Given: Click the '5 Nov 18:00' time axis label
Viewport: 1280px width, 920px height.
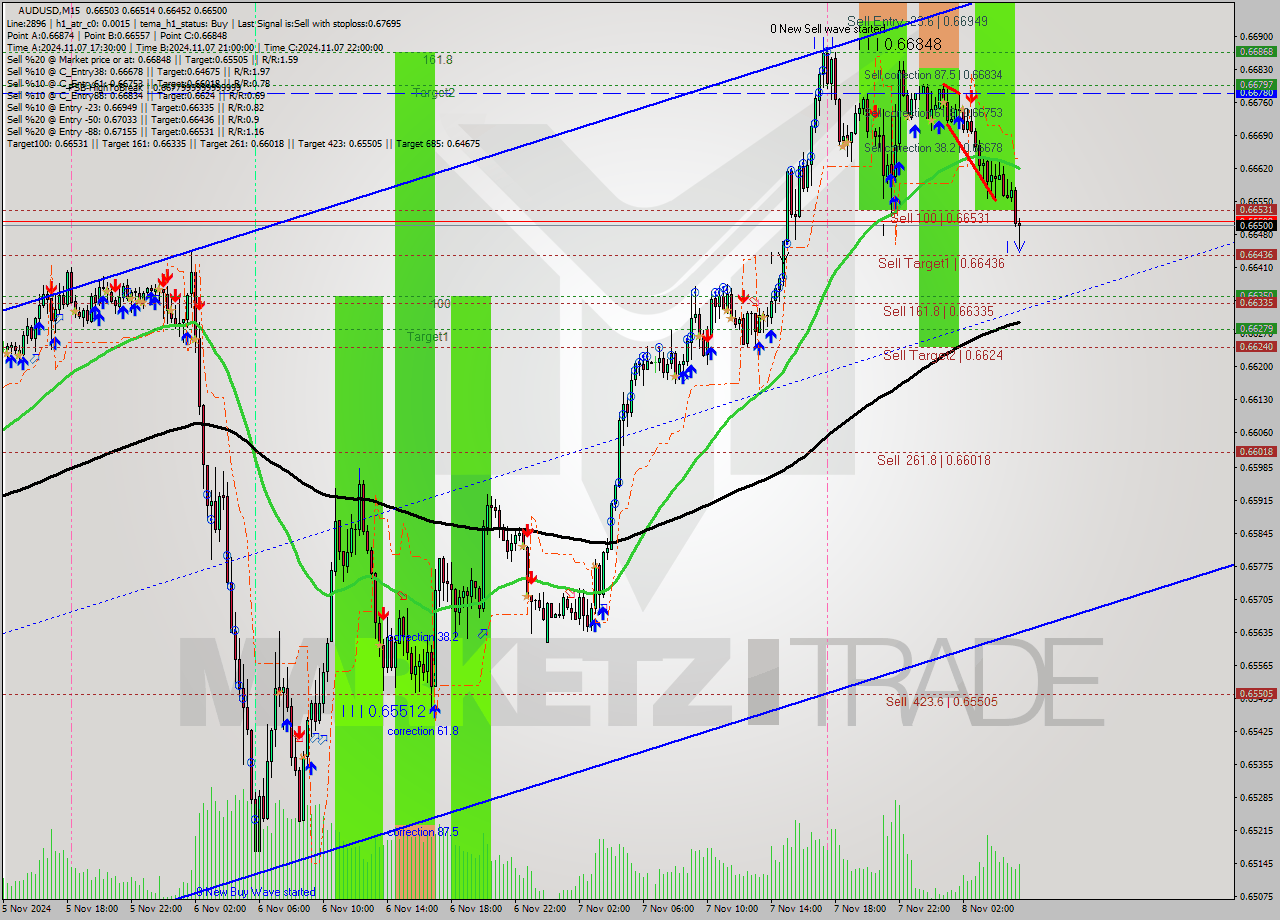Looking at the screenshot, I should pyautogui.click(x=93, y=909).
